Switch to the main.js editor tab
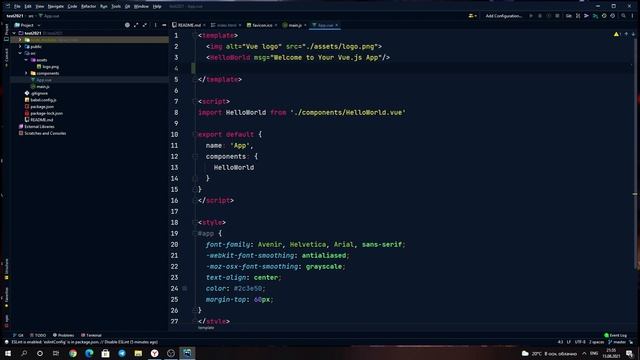Screen dimensions: 640x360 294,25
